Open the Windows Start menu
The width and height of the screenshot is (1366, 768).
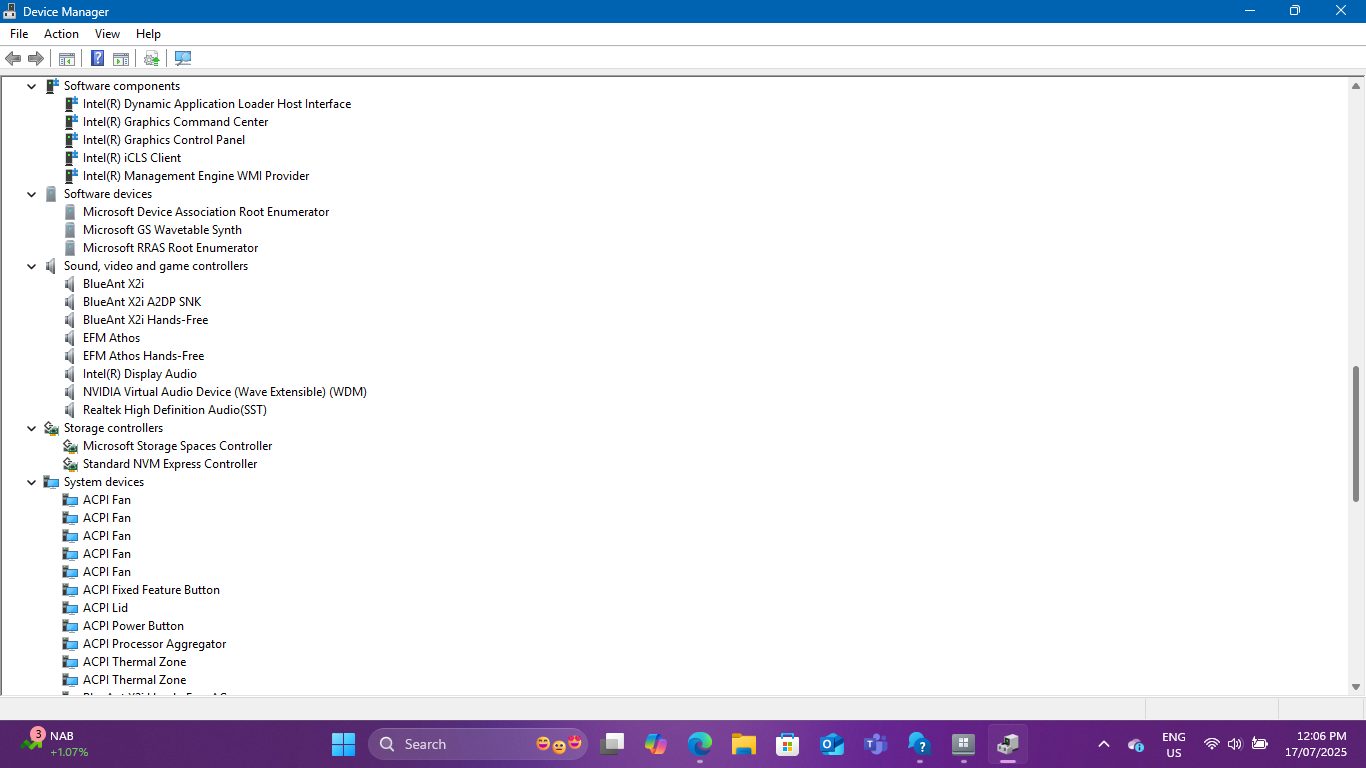pyautogui.click(x=343, y=744)
